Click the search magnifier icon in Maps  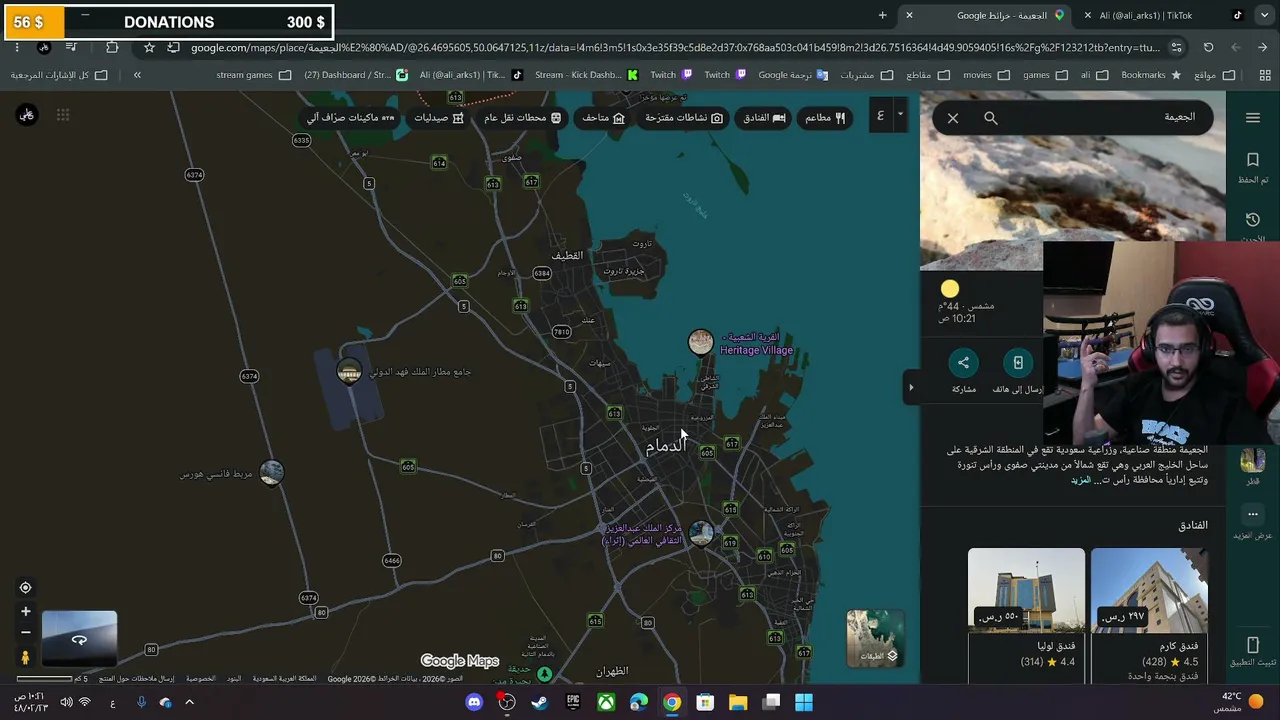coord(991,118)
